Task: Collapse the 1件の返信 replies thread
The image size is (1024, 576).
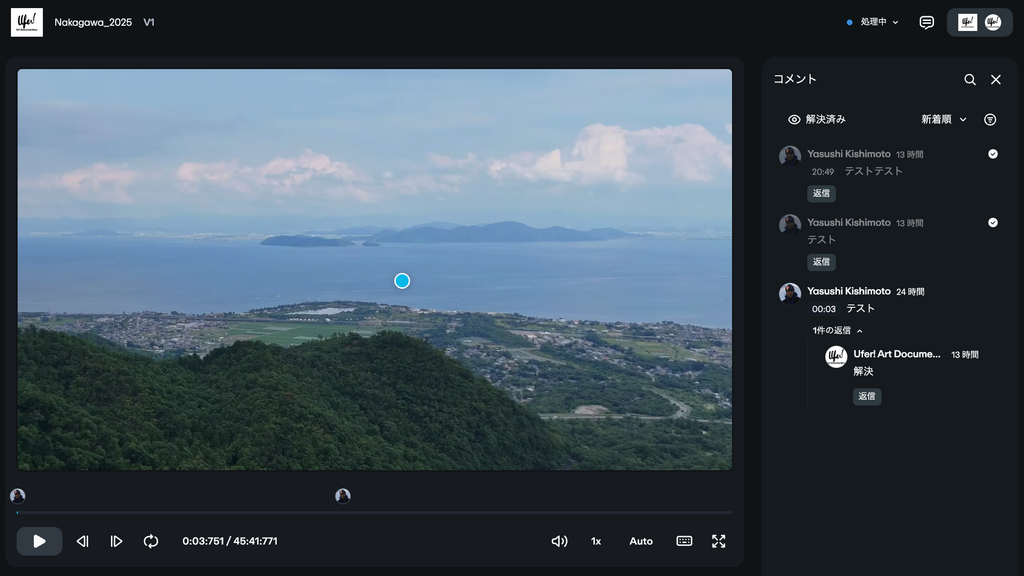Action: (x=838, y=330)
